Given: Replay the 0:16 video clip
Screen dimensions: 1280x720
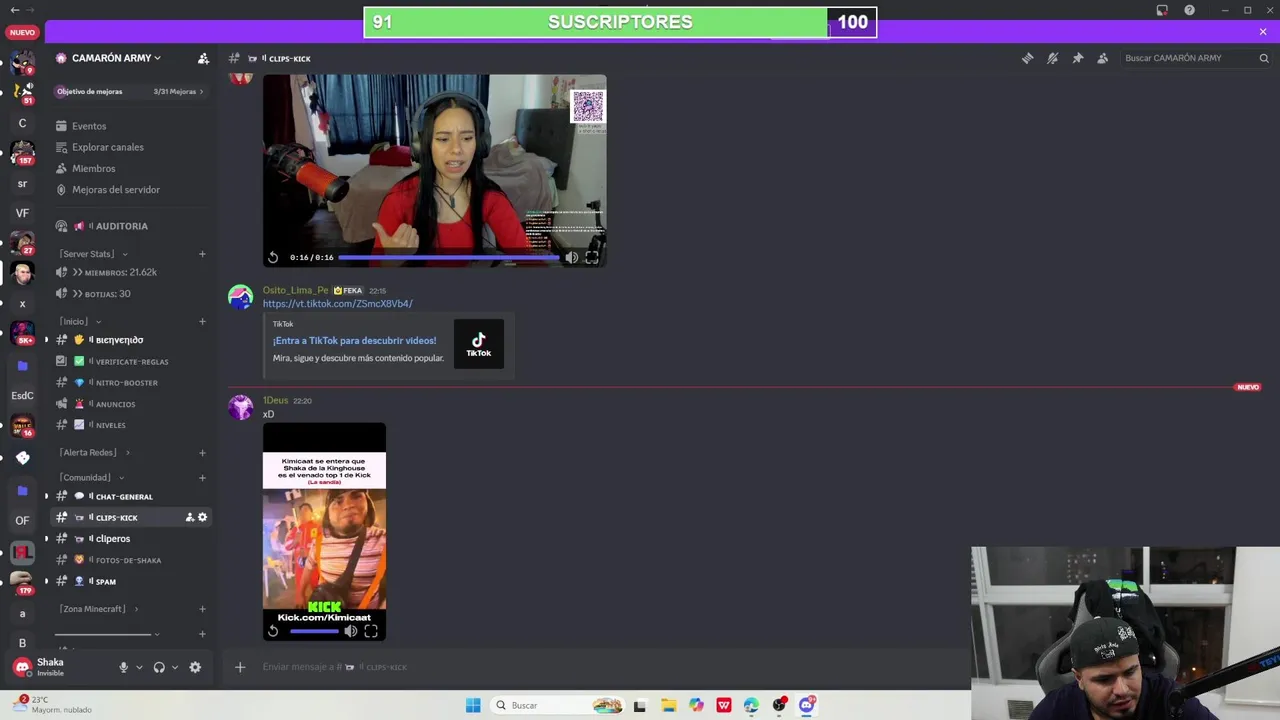Looking at the screenshot, I should [273, 257].
